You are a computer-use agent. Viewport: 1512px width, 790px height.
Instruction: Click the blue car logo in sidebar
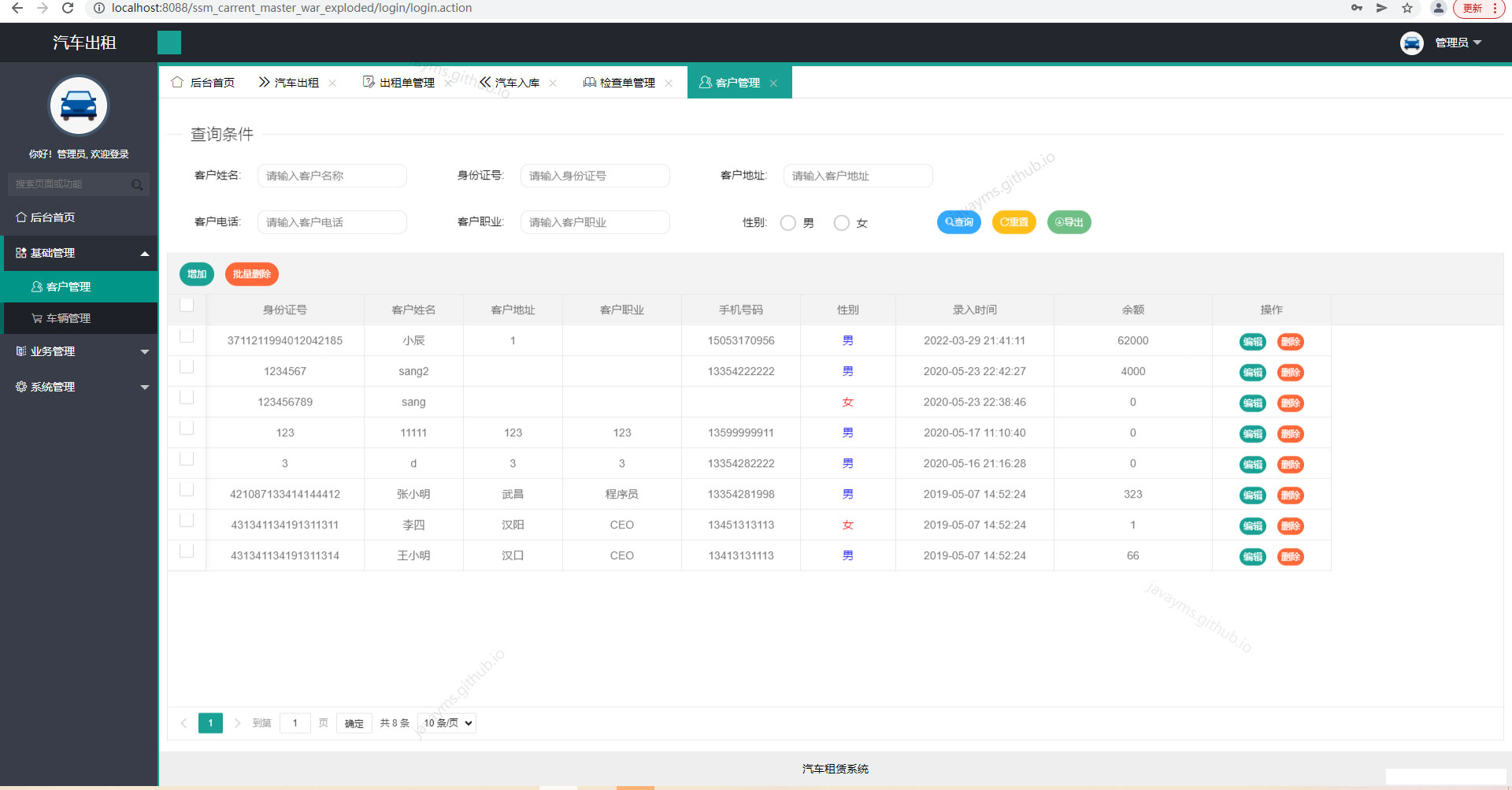tap(78, 105)
